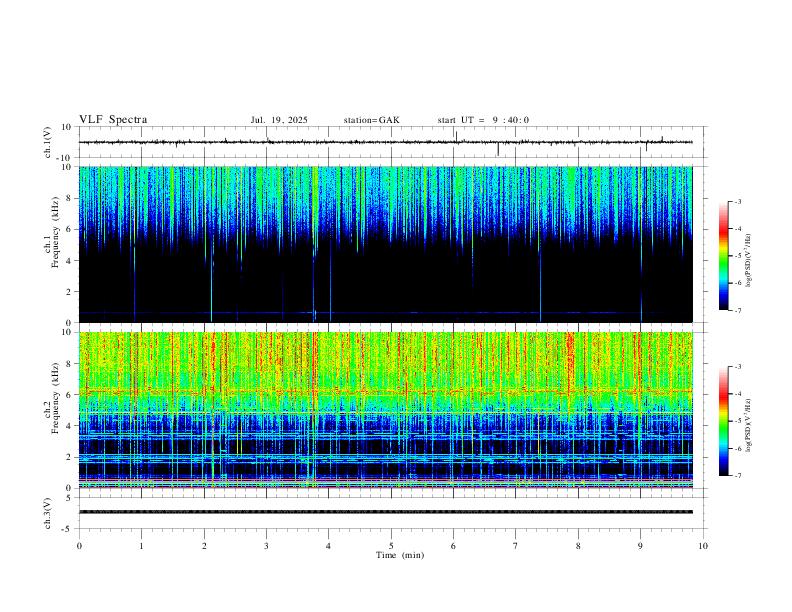Click time axis tick label '3'
The image size is (792, 612).
pyautogui.click(x=266, y=546)
